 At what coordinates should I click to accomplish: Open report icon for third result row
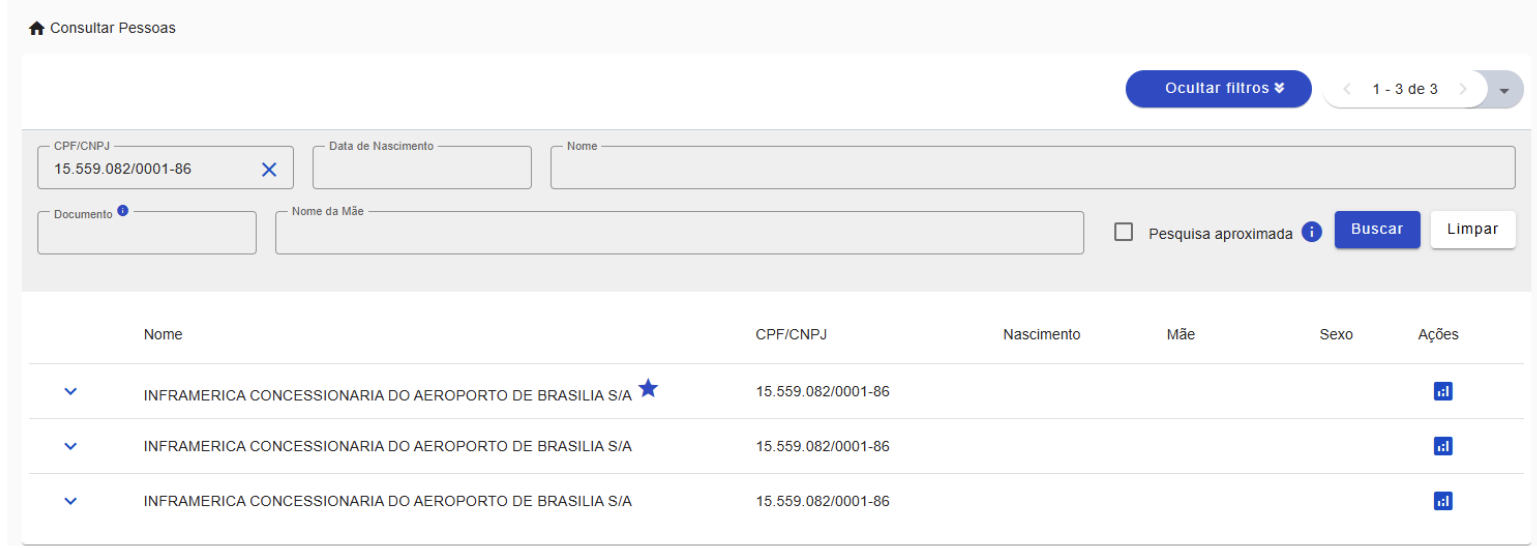[1442, 501]
